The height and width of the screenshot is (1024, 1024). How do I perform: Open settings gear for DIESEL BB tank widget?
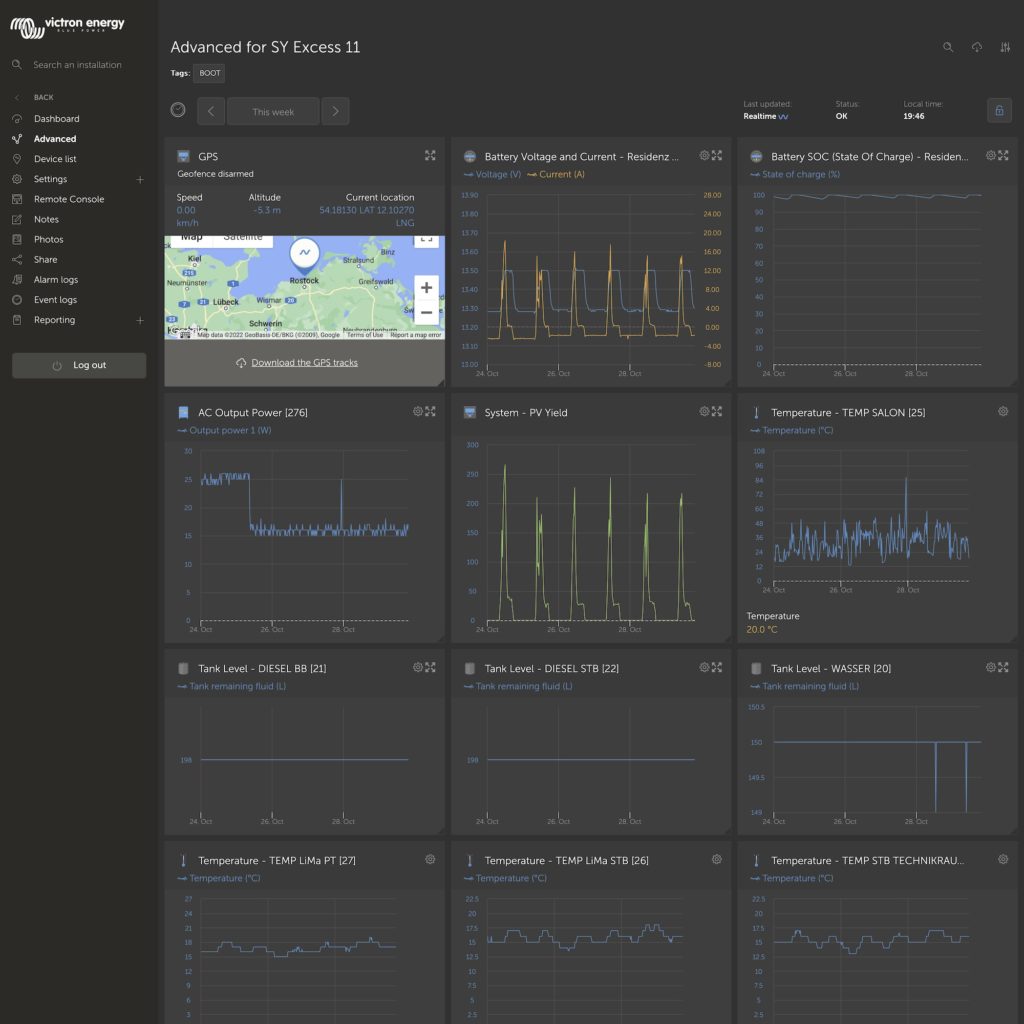click(x=418, y=667)
